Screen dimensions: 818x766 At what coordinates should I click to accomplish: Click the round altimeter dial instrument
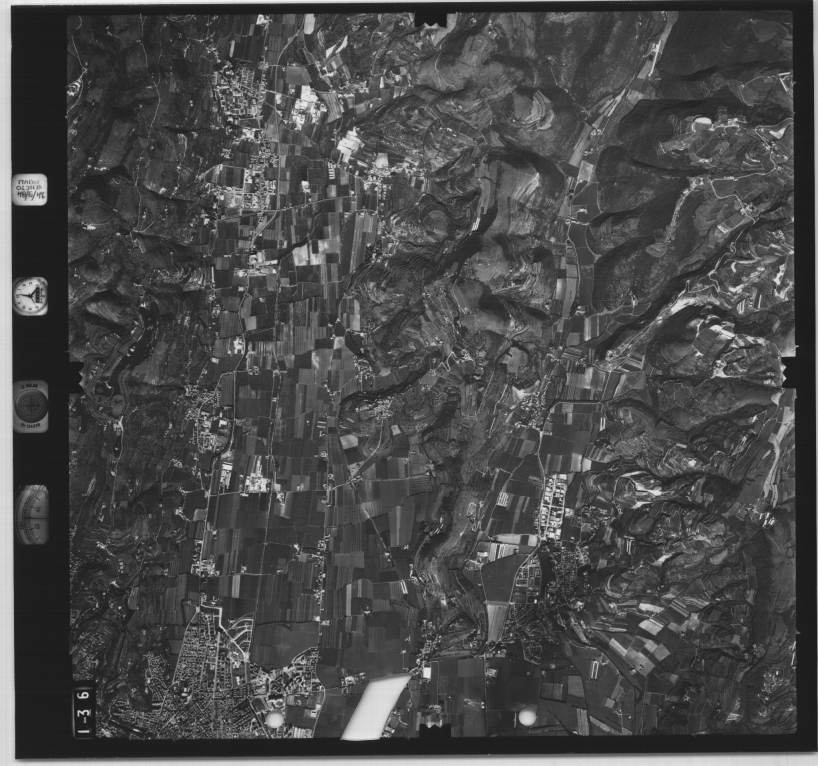30,406
